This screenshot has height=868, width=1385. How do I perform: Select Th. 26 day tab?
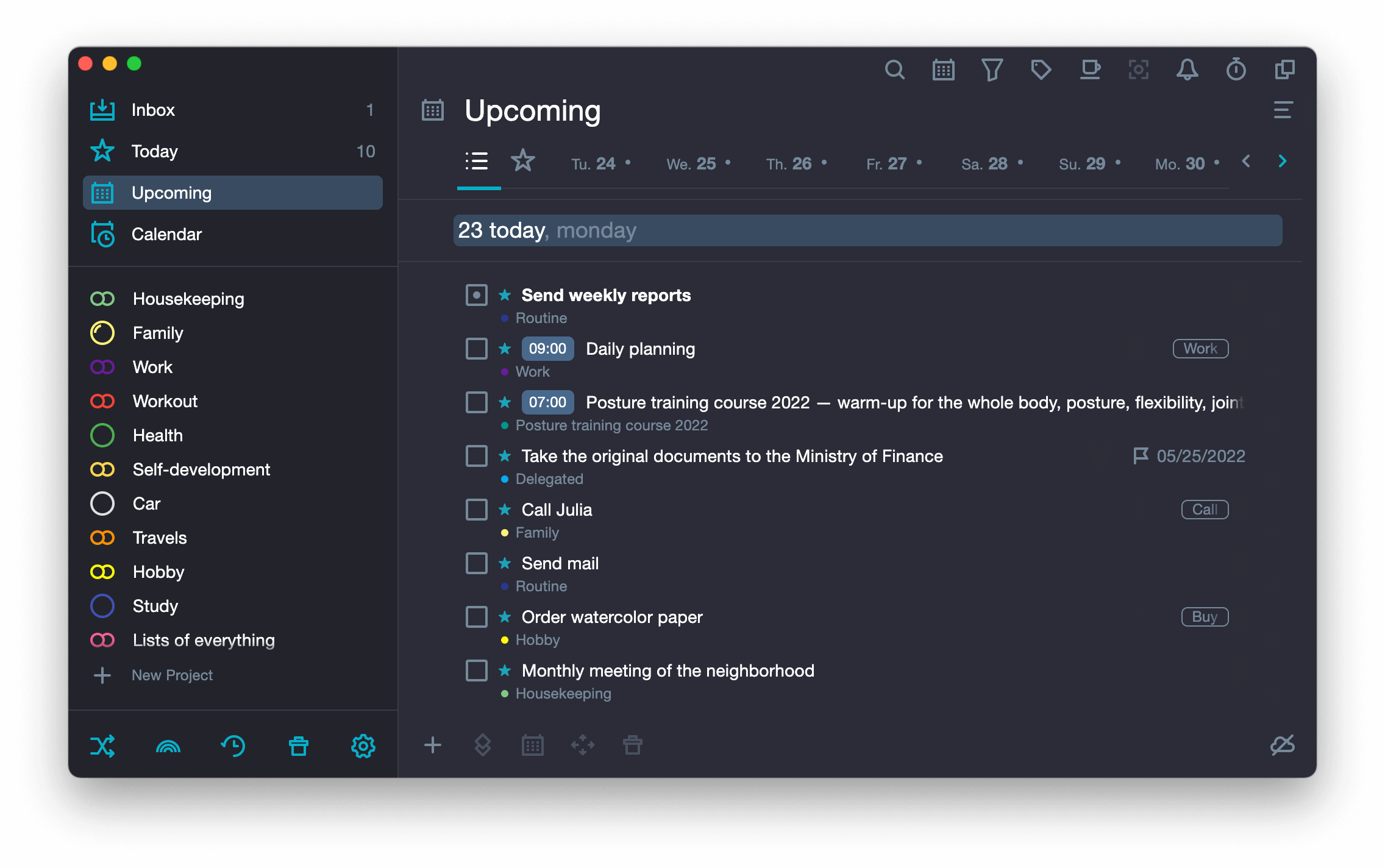tap(796, 163)
